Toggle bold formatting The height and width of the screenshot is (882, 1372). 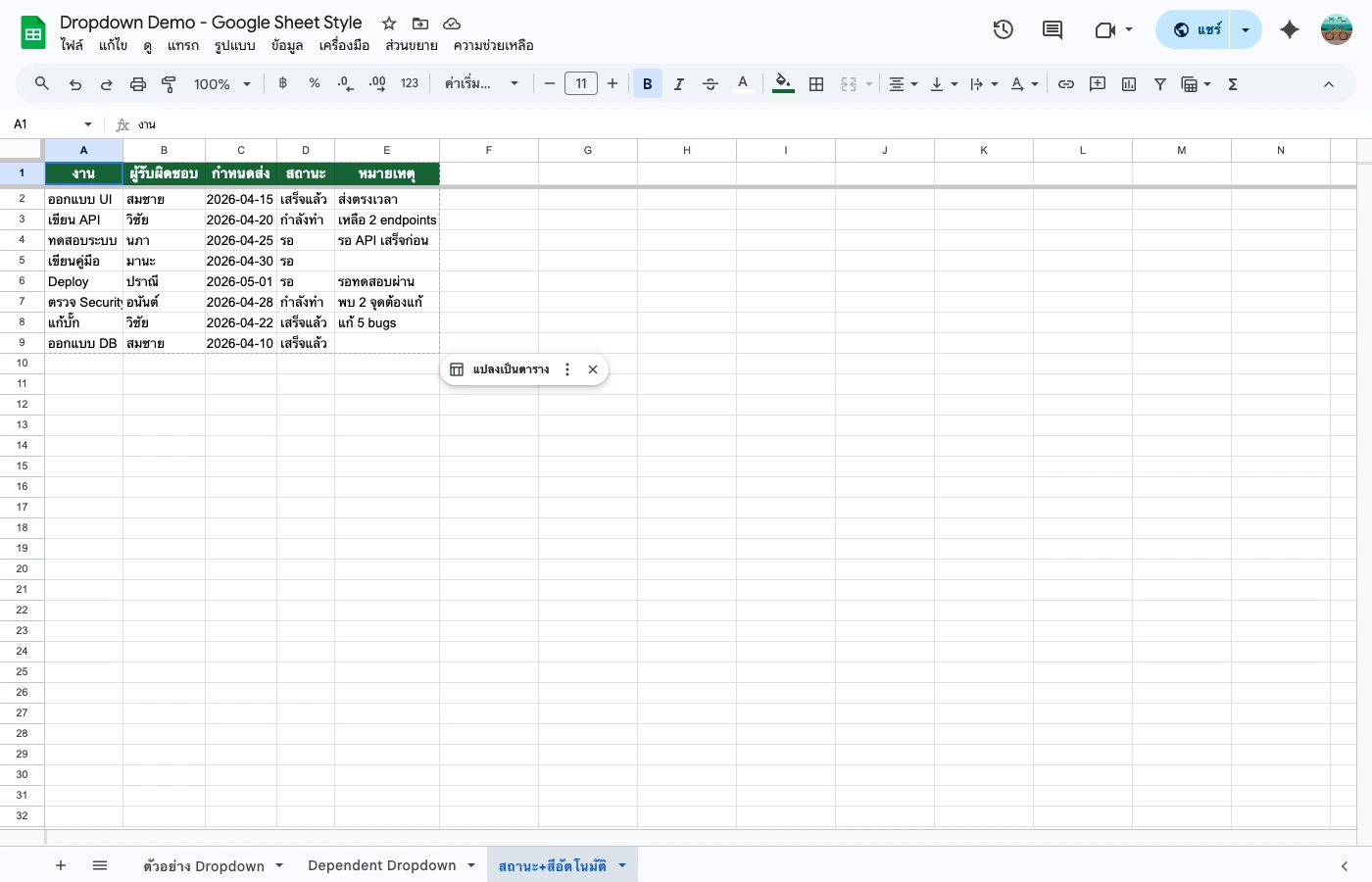(647, 83)
